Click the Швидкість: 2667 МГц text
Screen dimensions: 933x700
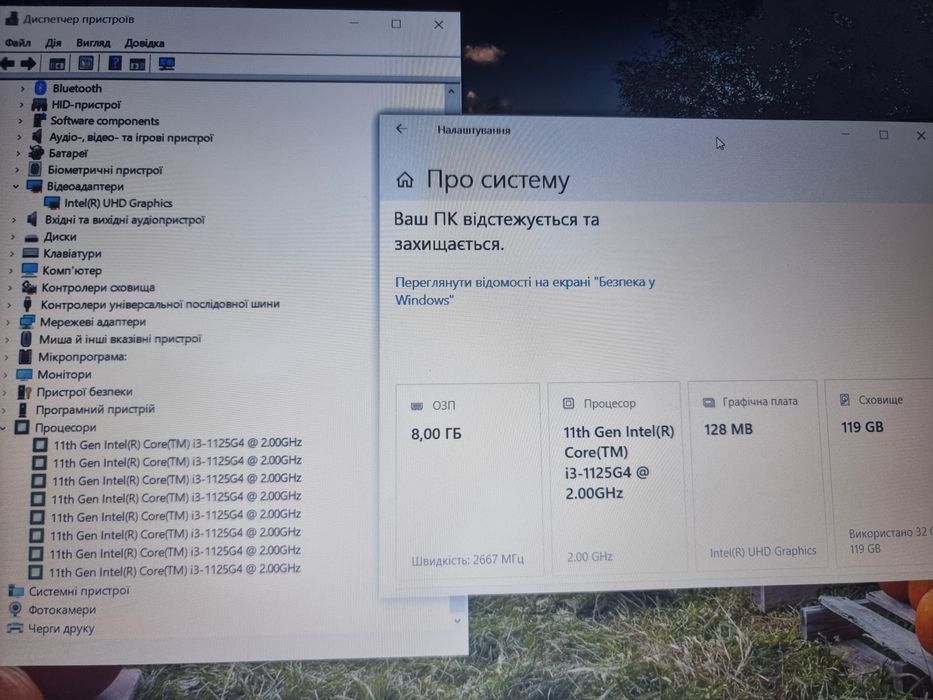click(x=468, y=560)
